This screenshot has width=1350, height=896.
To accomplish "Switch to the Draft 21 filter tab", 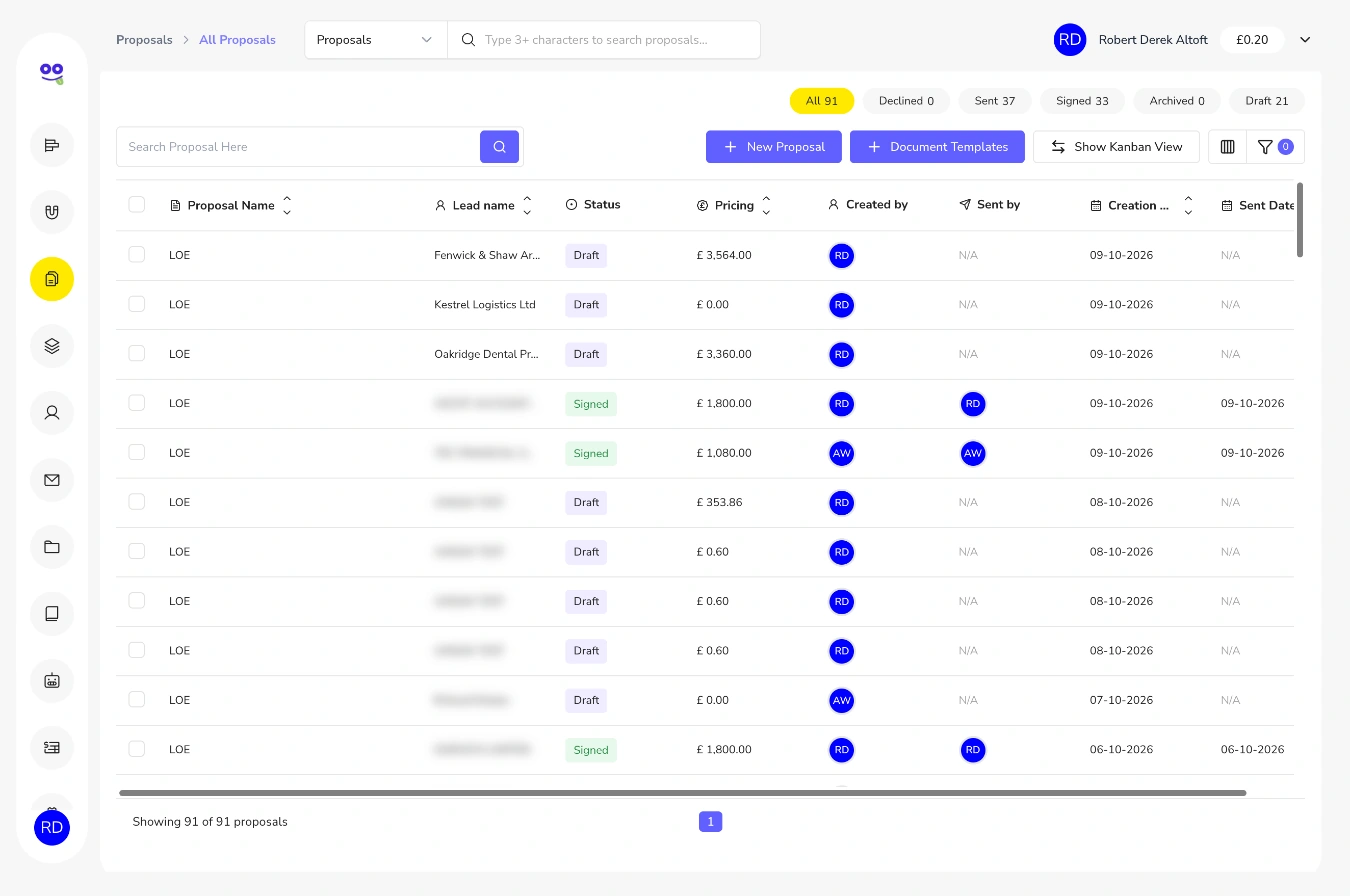I will [x=1267, y=101].
